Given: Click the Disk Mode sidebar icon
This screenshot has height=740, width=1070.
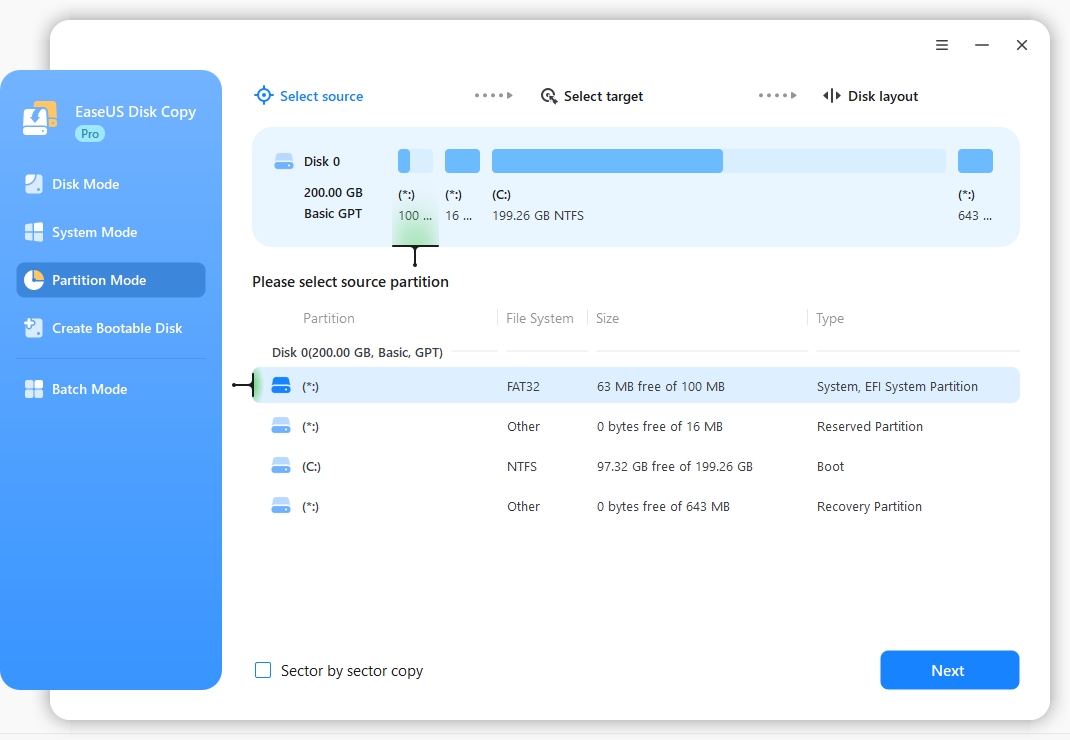Looking at the screenshot, I should 34,184.
